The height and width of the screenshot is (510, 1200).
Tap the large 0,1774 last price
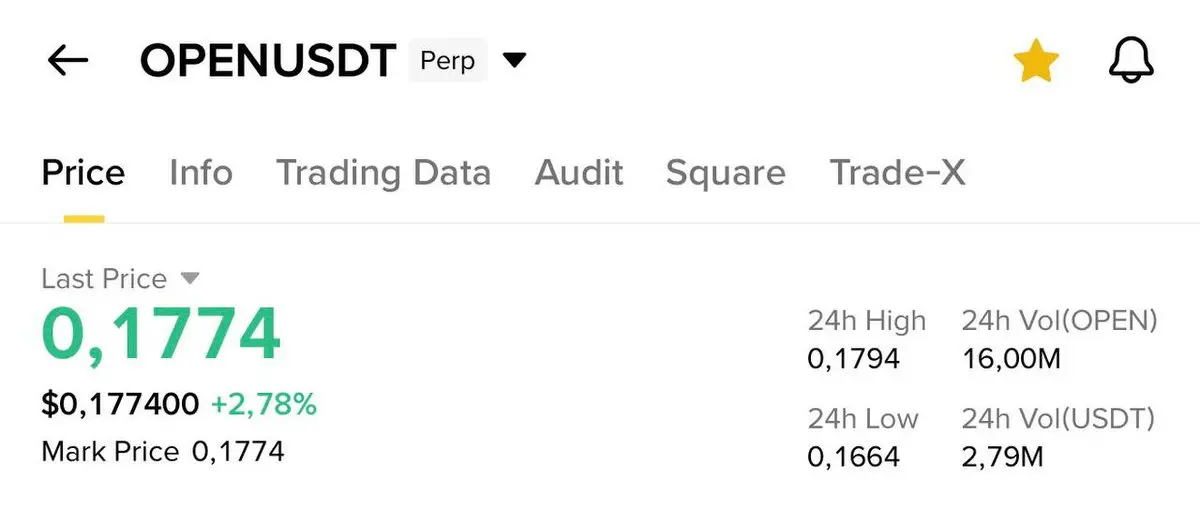click(x=161, y=335)
